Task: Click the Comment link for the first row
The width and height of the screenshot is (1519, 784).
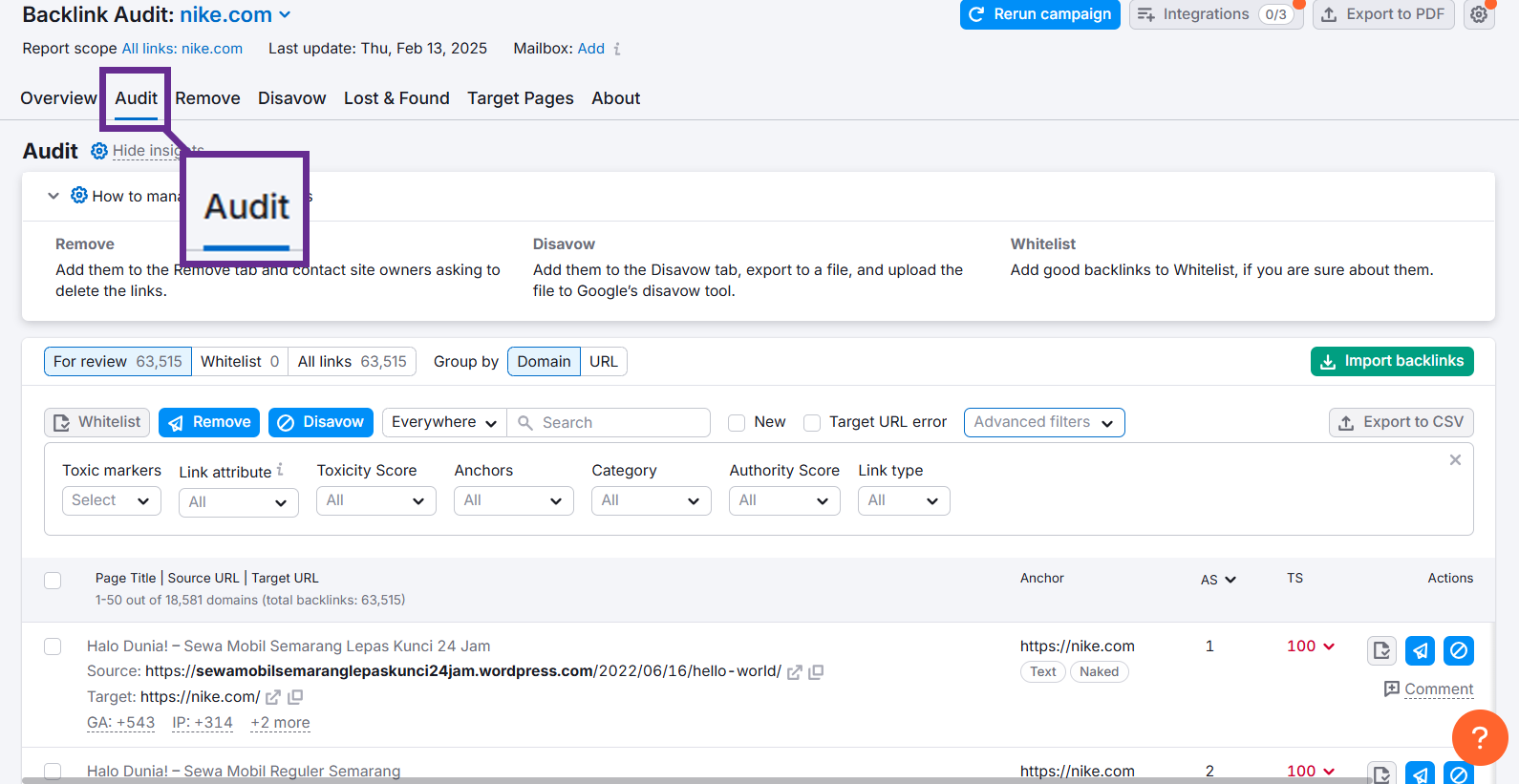Action: 1439,689
